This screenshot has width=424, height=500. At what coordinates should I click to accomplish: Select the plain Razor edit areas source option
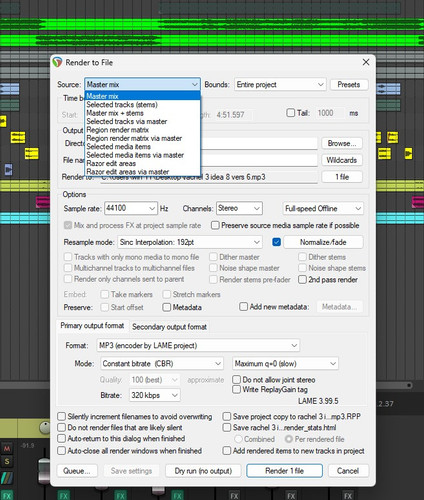coord(142,163)
